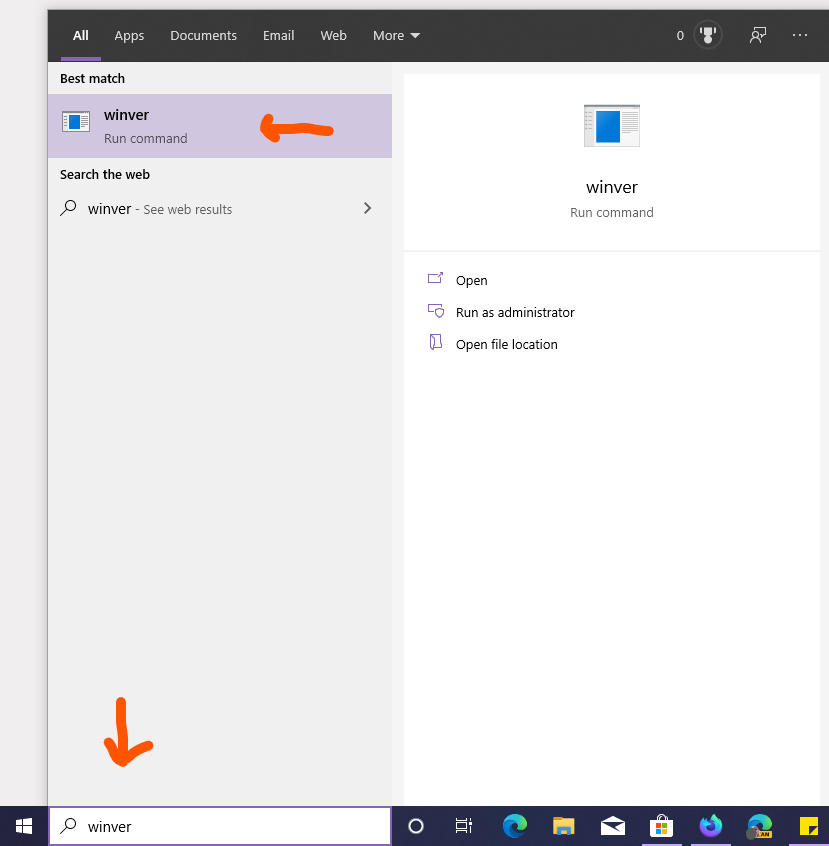Click the rewards points count 0
Viewport: 829px width, 846px height.
pyautogui.click(x=680, y=36)
